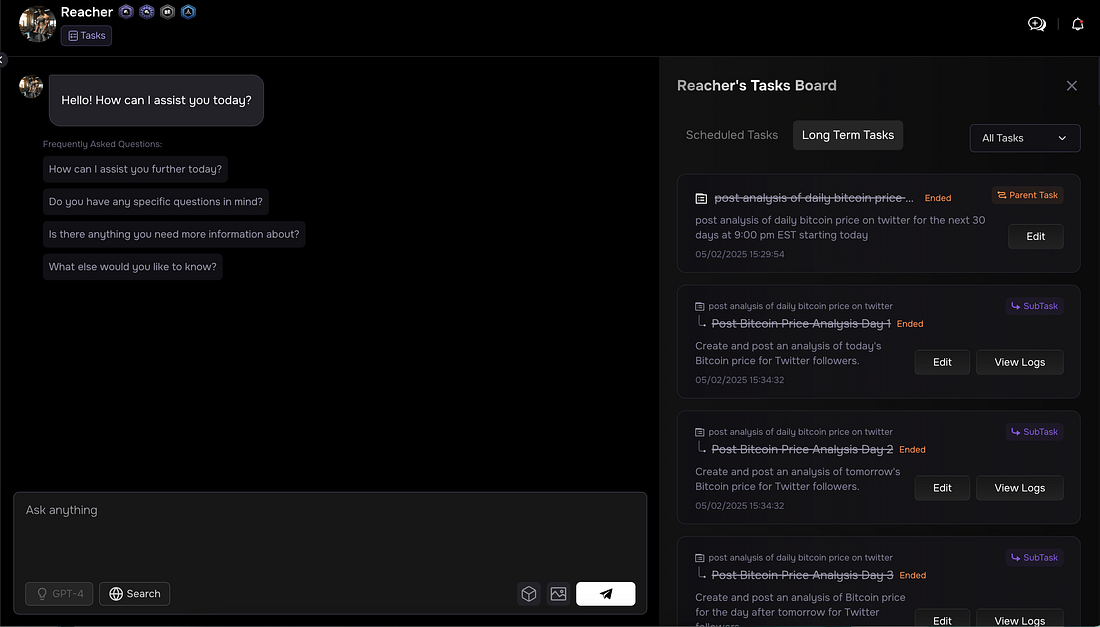Open the chat messages icon in header
1100x627 pixels.
click(x=1037, y=24)
